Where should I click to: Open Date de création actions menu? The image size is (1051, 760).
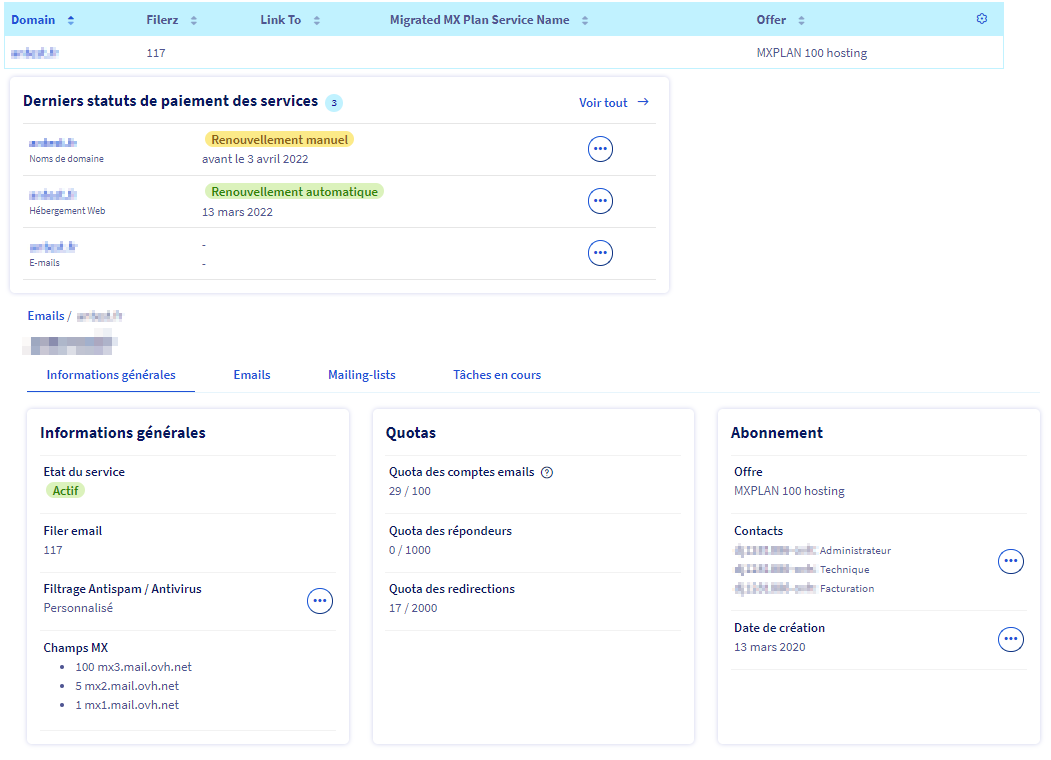1011,639
